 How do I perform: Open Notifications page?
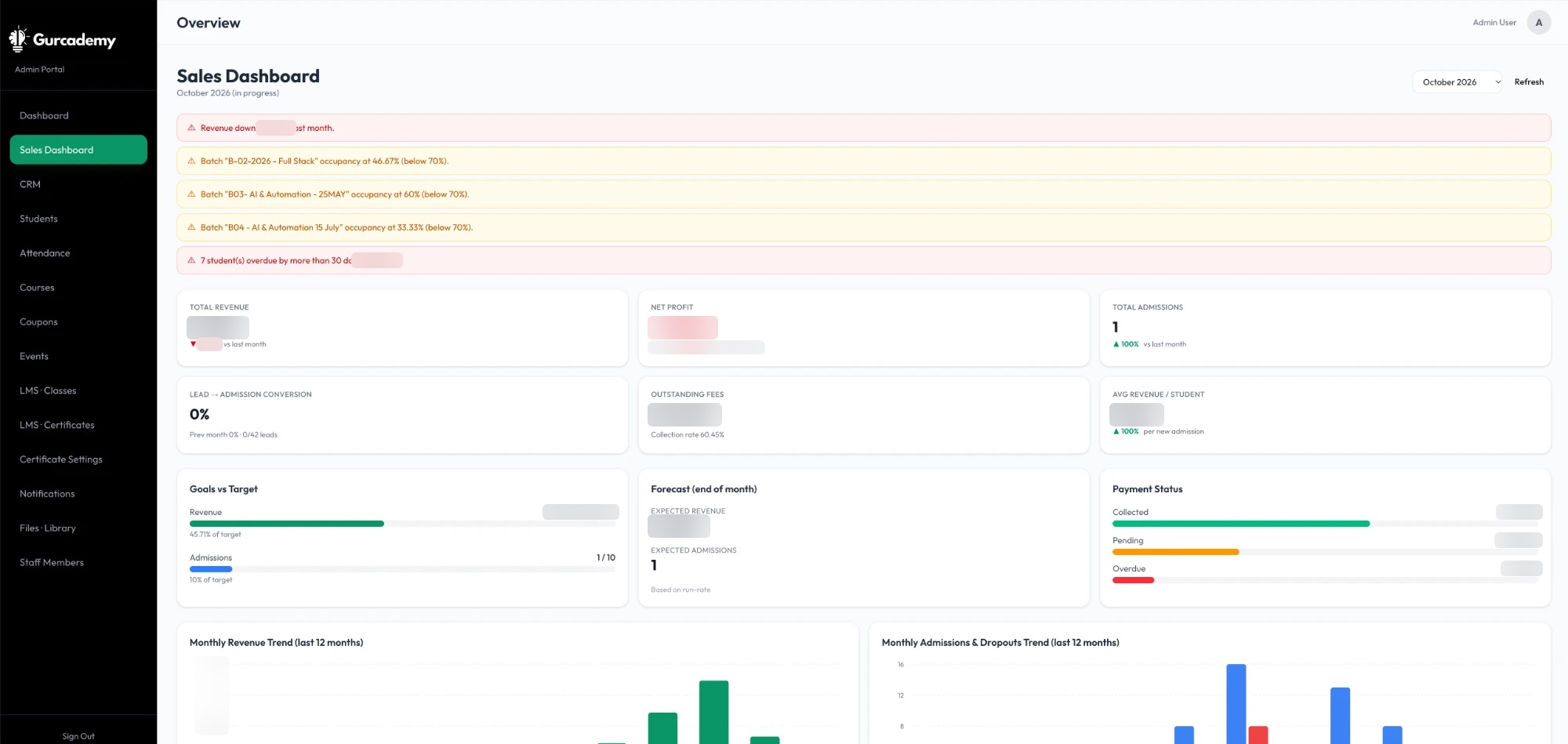pyautogui.click(x=78, y=494)
